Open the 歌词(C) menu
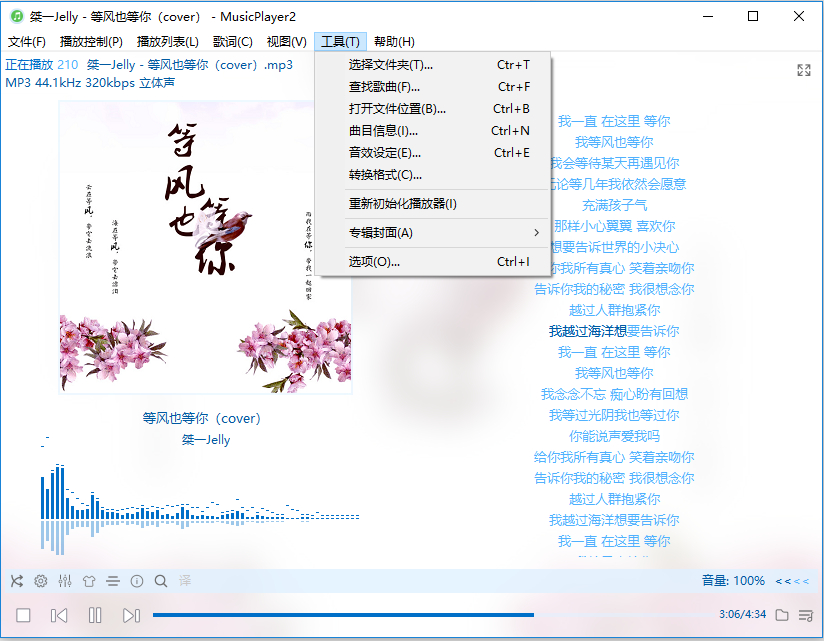The width and height of the screenshot is (824, 641). [233, 42]
